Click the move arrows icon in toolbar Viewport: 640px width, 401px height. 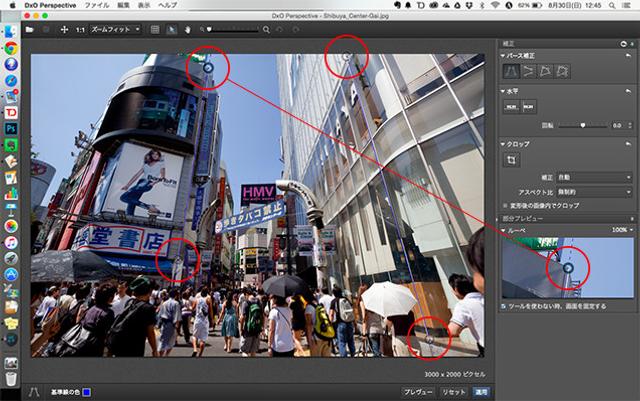coord(64,30)
